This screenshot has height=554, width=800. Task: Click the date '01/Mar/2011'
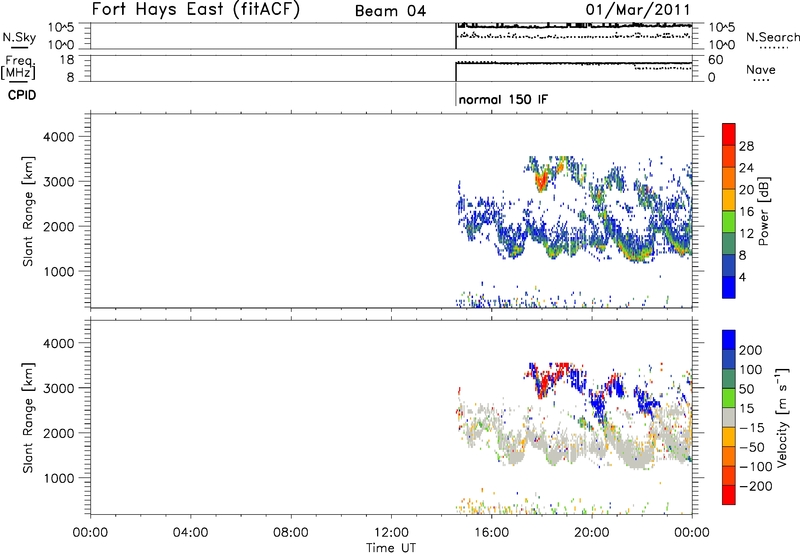coord(638,10)
